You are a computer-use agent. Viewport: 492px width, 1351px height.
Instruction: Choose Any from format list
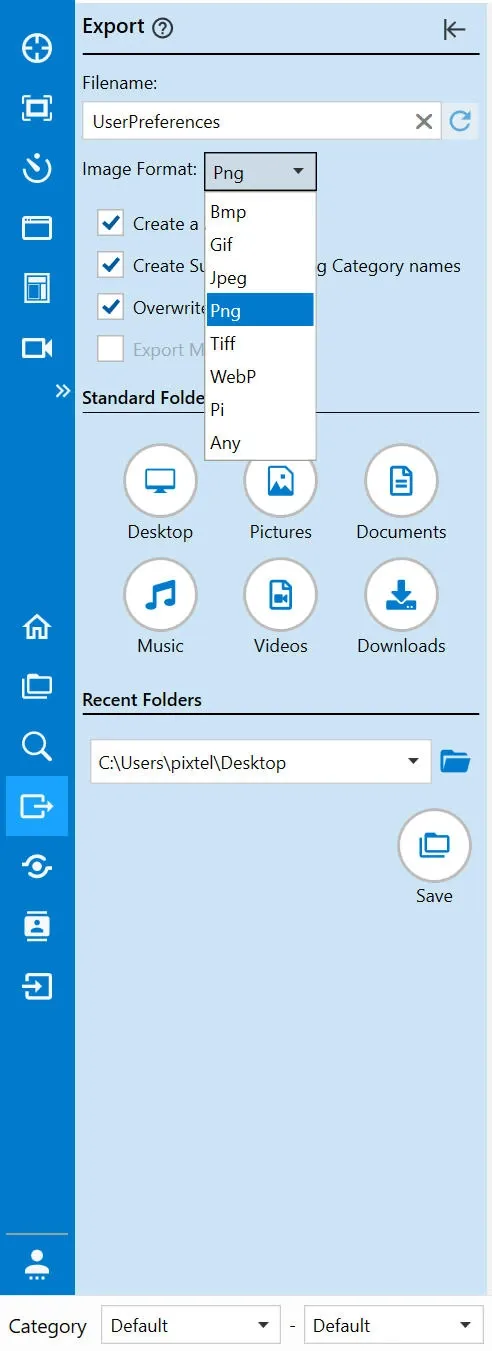click(x=260, y=443)
